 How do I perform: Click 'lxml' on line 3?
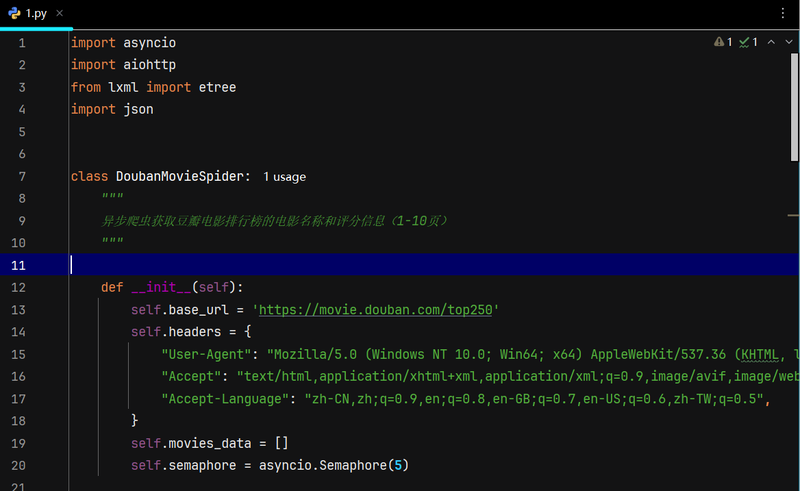123,87
